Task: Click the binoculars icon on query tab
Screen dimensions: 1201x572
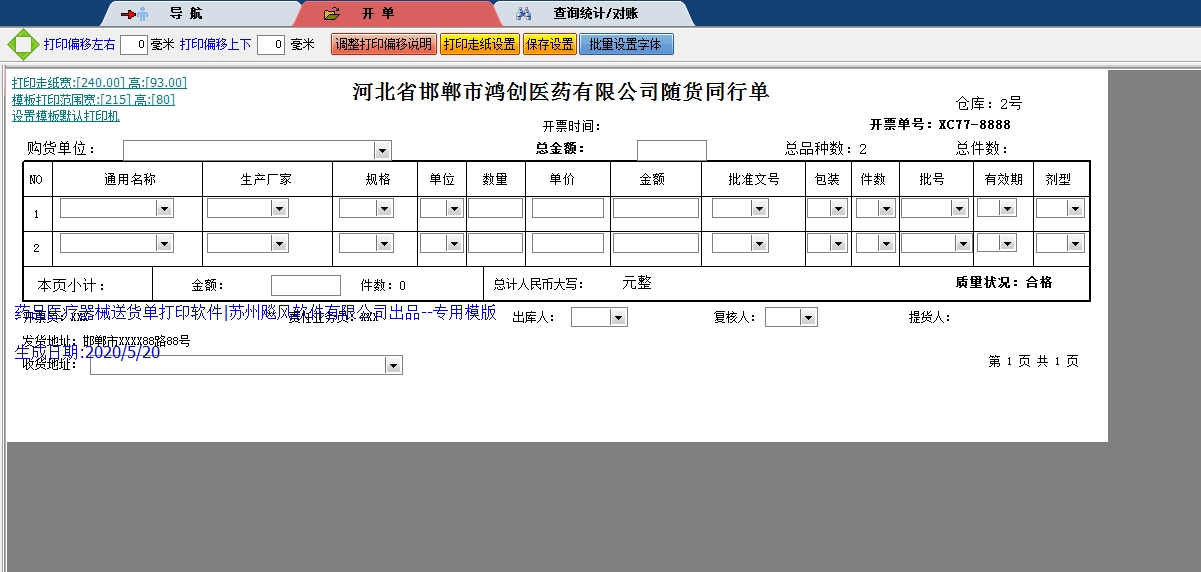Action: [523, 14]
